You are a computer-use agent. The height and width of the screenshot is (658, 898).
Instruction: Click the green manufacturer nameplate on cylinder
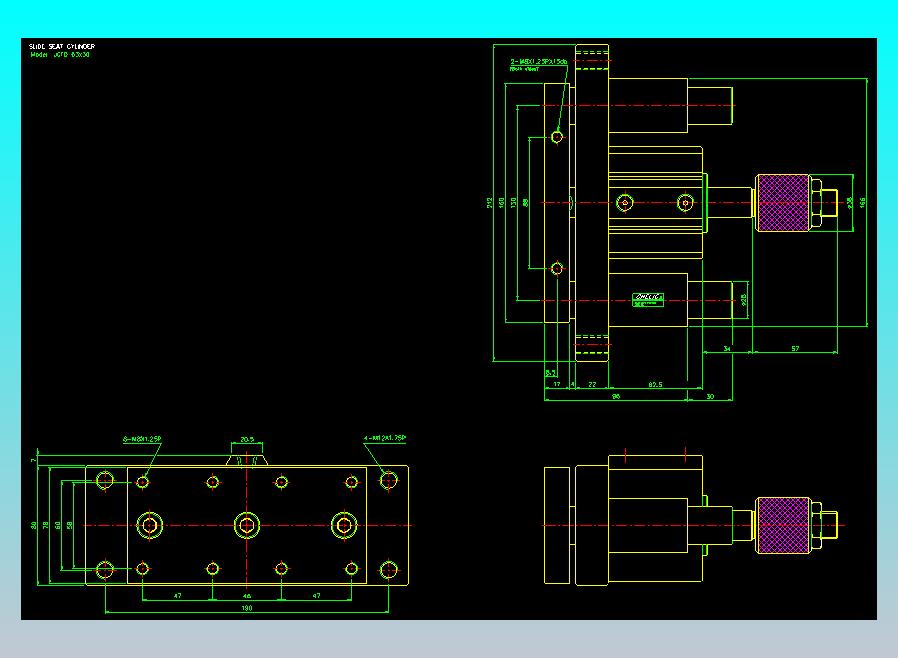[x=648, y=300]
